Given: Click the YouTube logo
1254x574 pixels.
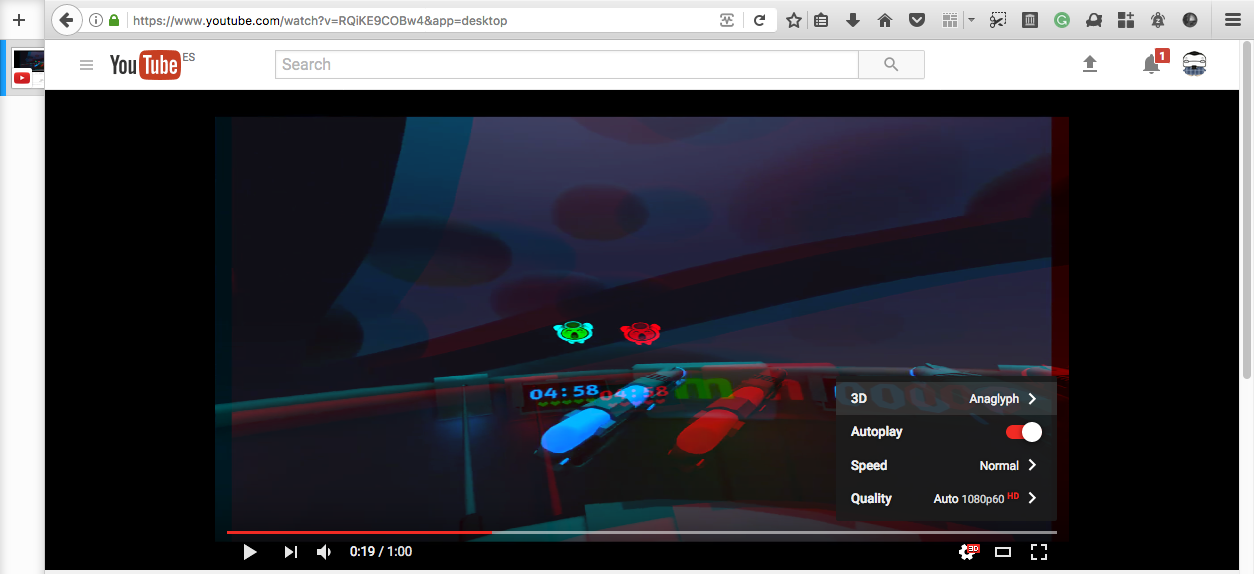Looking at the screenshot, I should 146,65.
